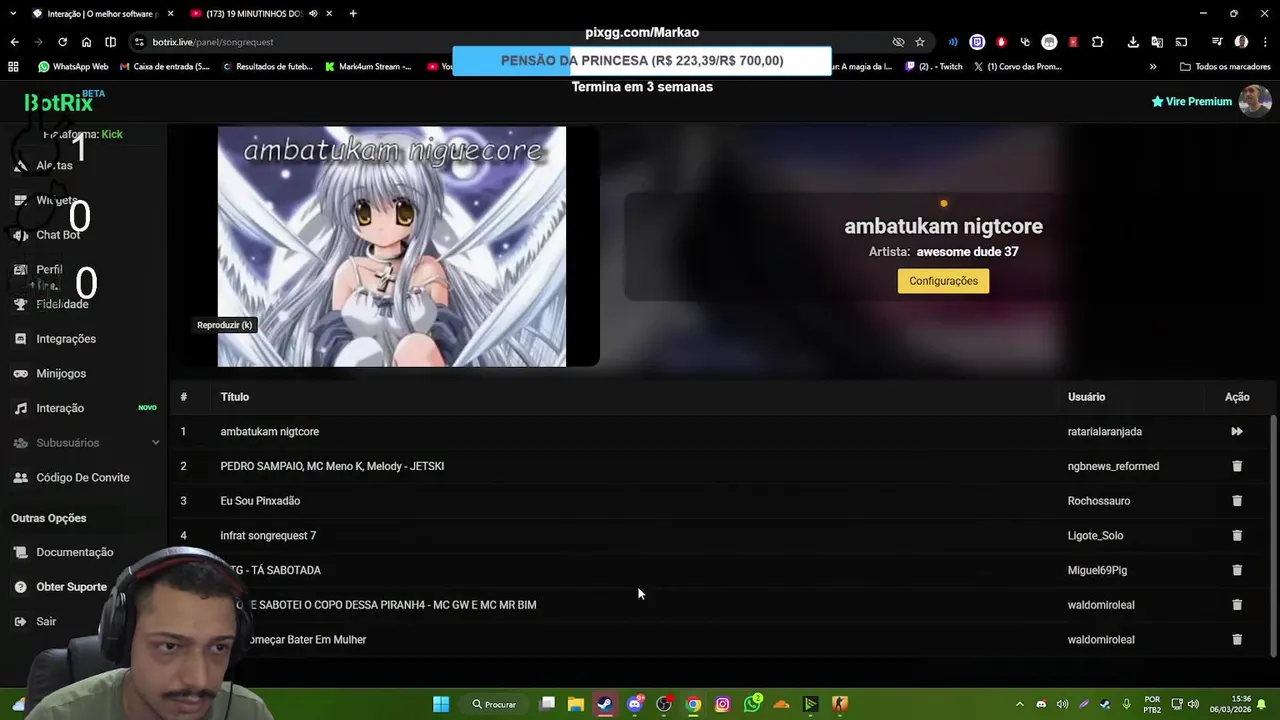This screenshot has width=1280, height=720.
Task: Open Steam from the taskbar
Action: pyautogui.click(x=605, y=704)
